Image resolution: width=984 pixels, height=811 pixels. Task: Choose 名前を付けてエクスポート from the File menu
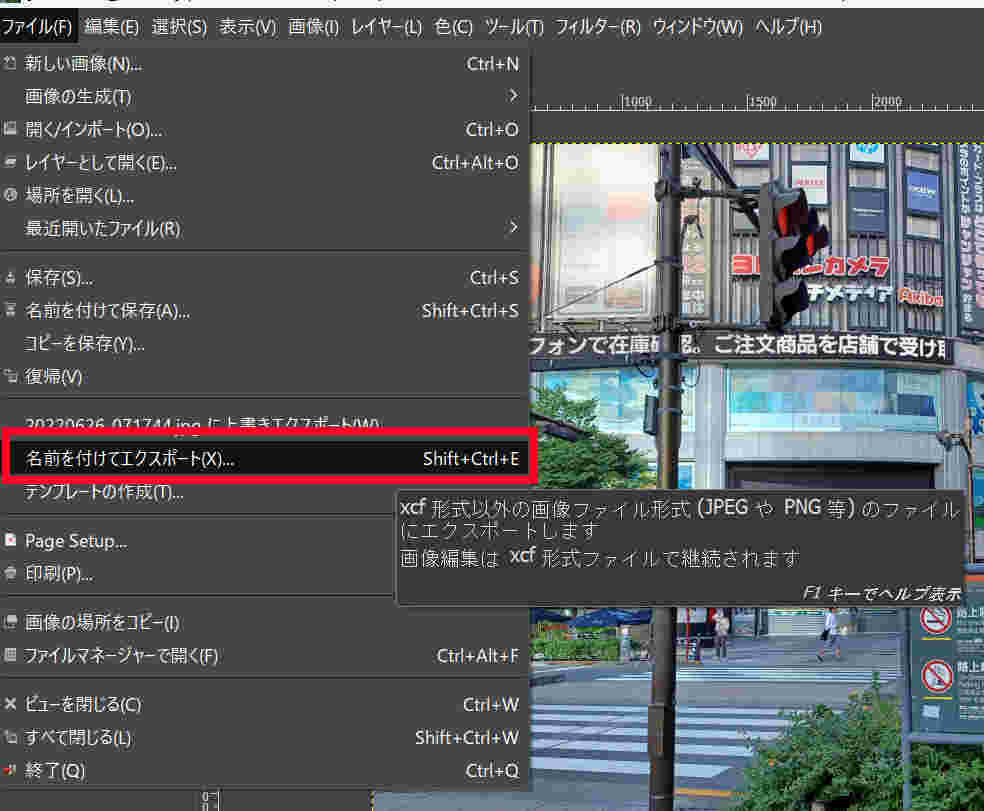click(x=130, y=459)
